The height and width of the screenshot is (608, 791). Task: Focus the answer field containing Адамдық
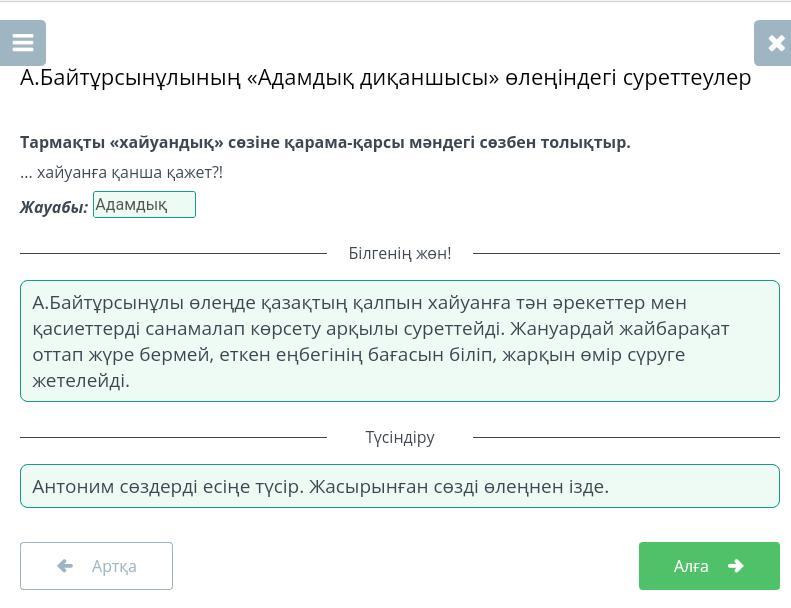[x=144, y=204]
